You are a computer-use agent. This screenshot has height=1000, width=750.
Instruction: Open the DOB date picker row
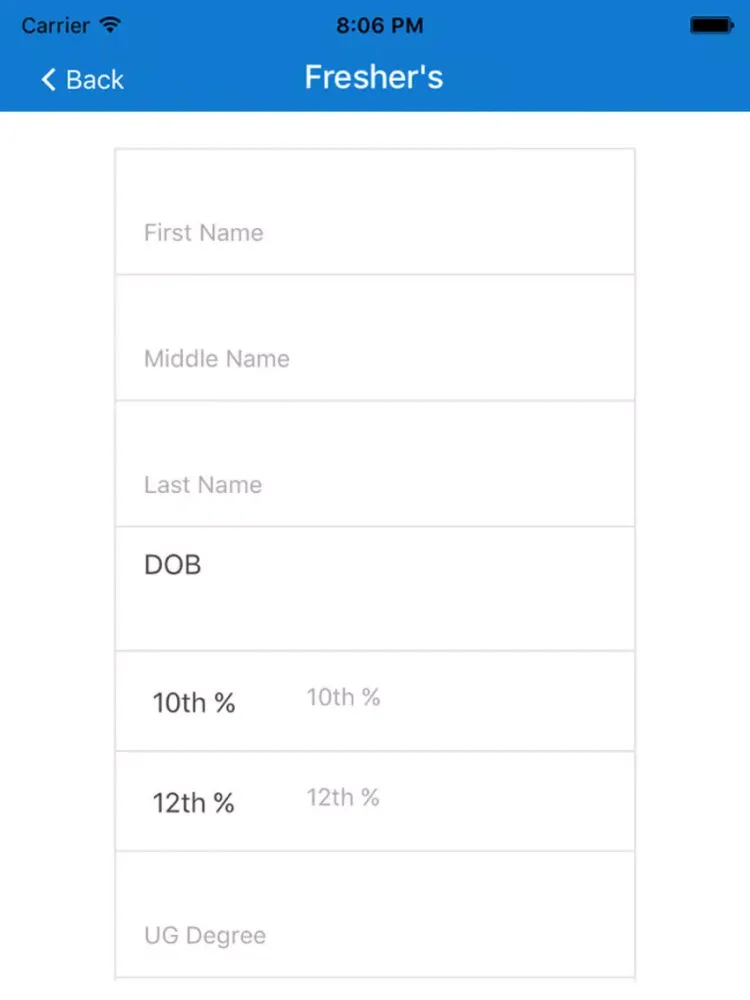[x=375, y=589]
